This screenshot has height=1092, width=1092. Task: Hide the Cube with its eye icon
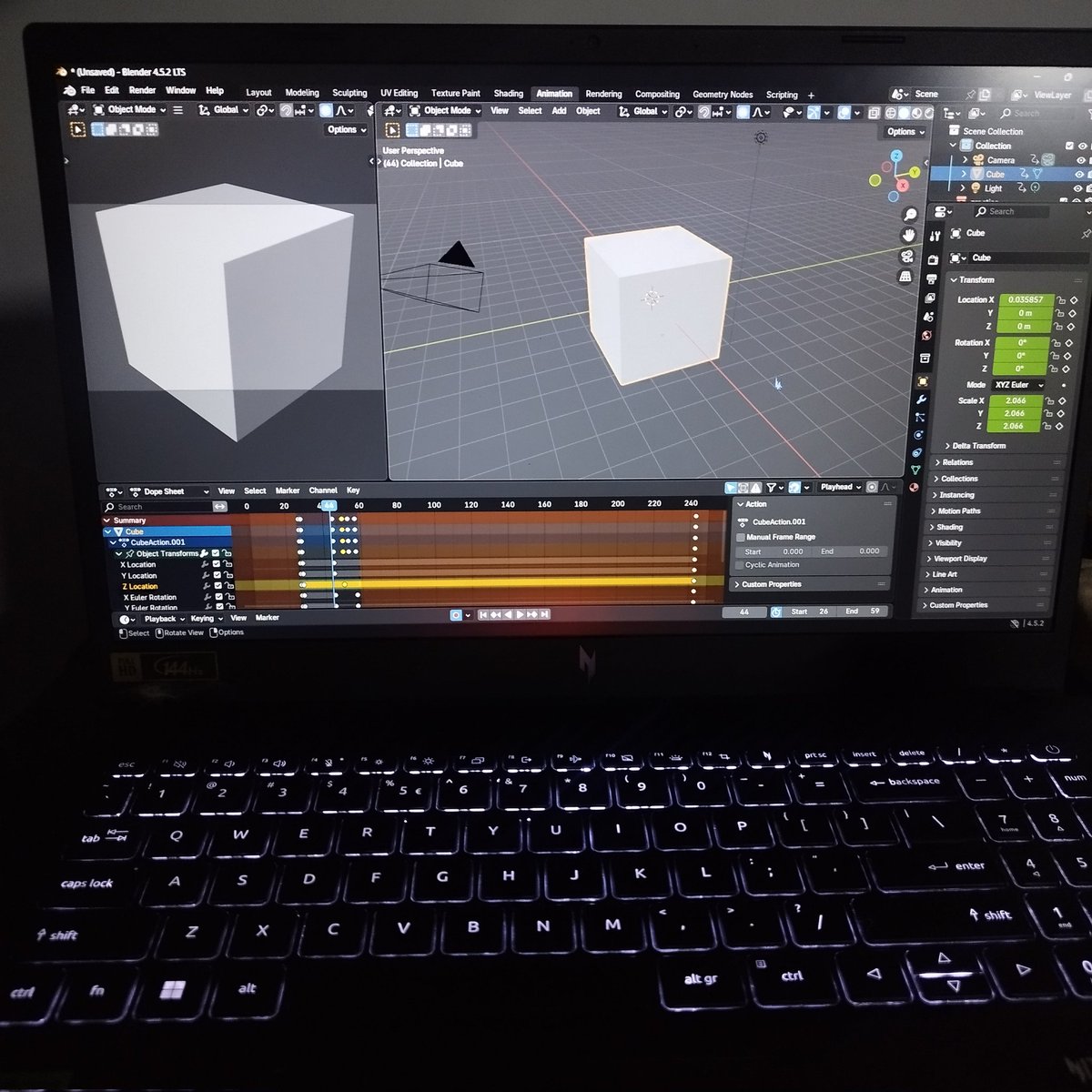(1080, 175)
